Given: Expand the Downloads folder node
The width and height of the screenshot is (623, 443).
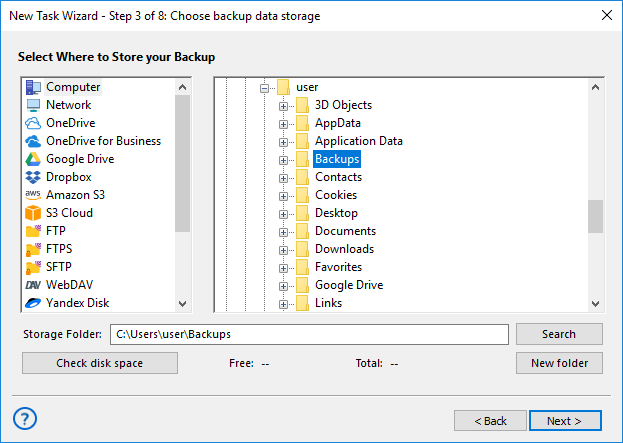Looking at the screenshot, I should tap(284, 249).
